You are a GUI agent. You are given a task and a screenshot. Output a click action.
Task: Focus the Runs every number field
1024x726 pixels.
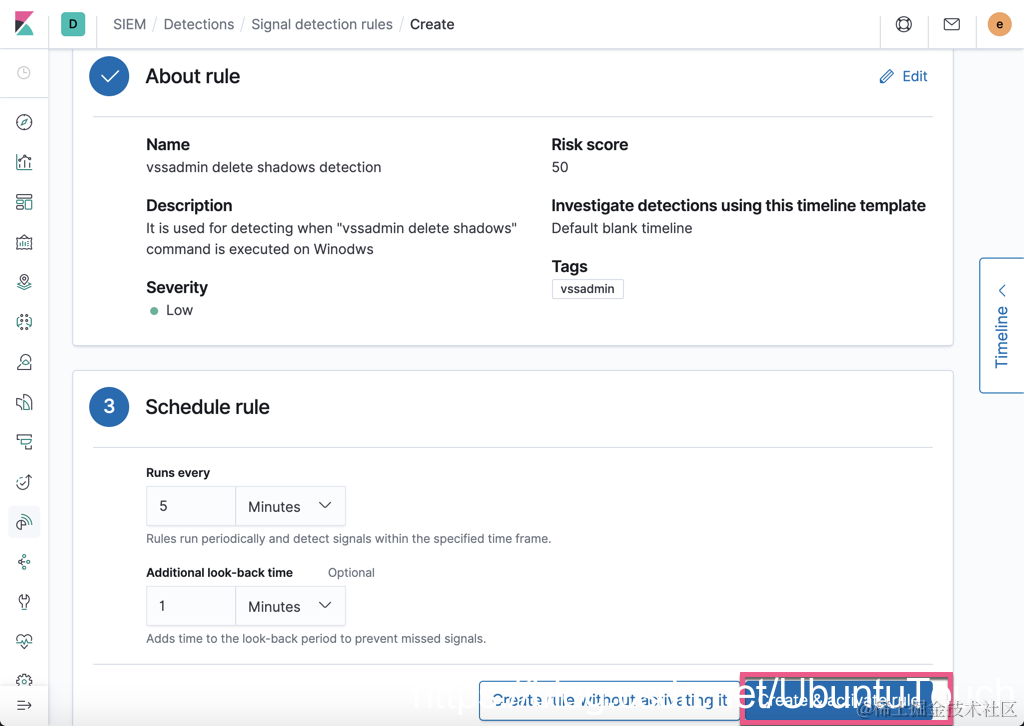pyautogui.click(x=191, y=506)
